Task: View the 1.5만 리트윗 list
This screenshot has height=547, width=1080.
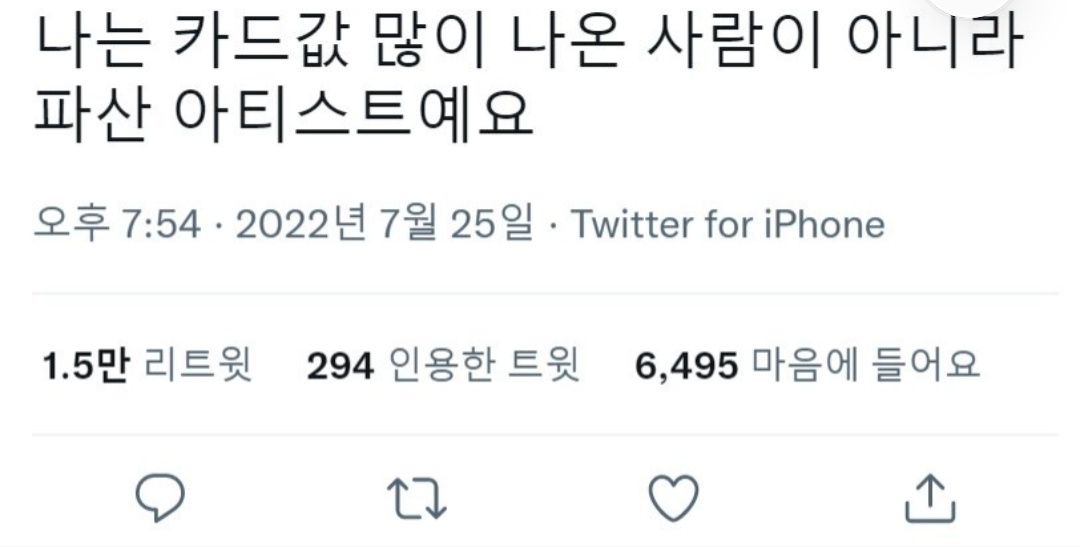Action: coord(147,365)
